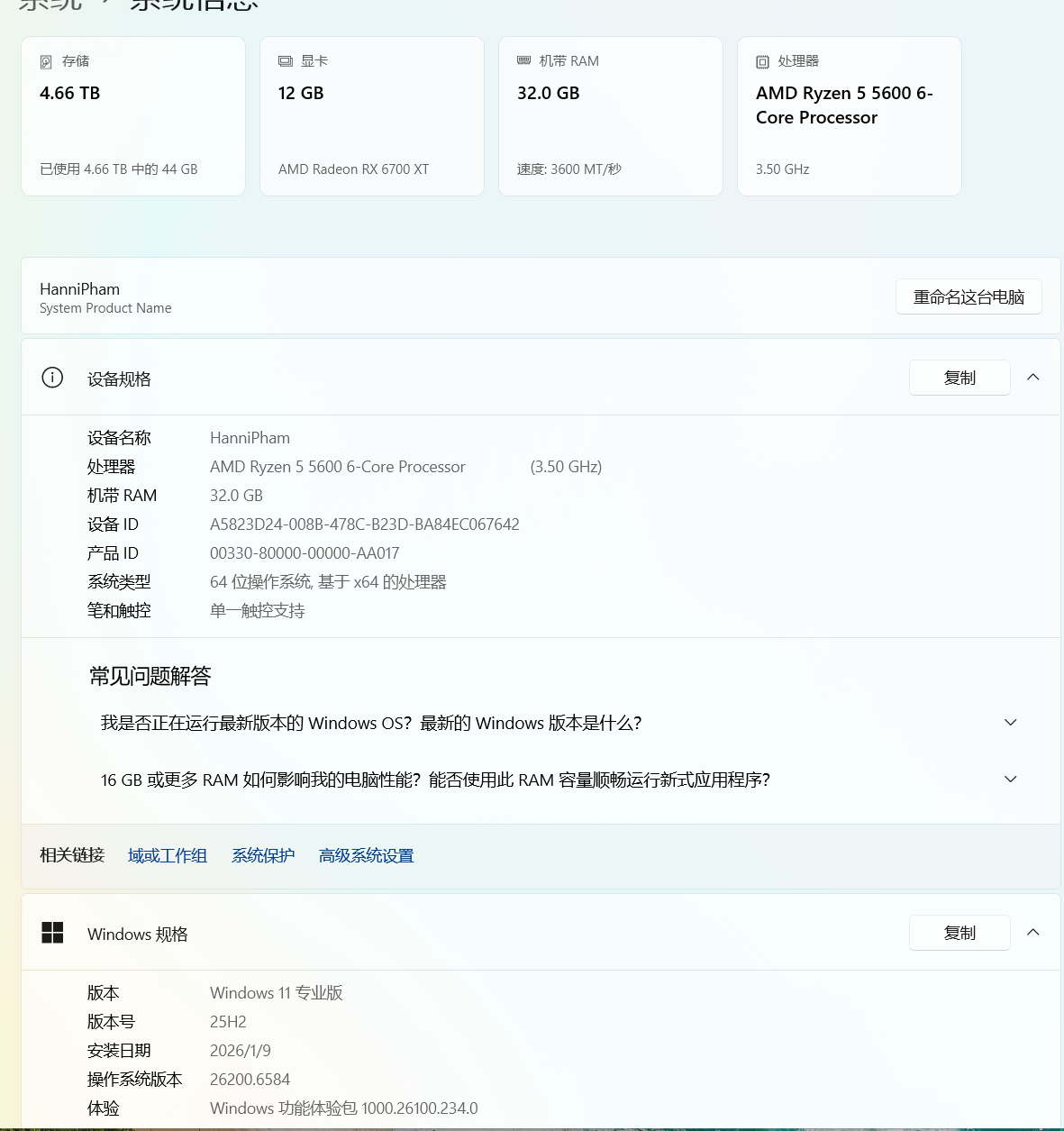Image resolution: width=1064 pixels, height=1131 pixels.
Task: Click the storage card icon
Action: [x=46, y=61]
